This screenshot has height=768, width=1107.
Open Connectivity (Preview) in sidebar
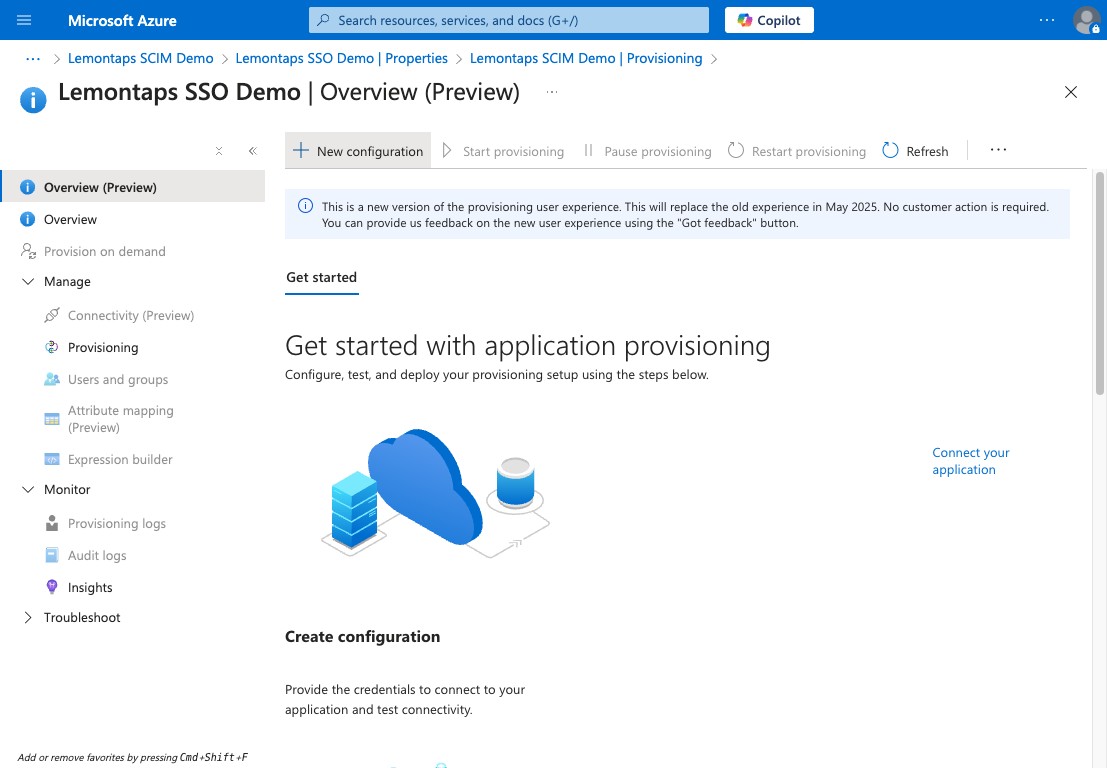click(x=131, y=316)
